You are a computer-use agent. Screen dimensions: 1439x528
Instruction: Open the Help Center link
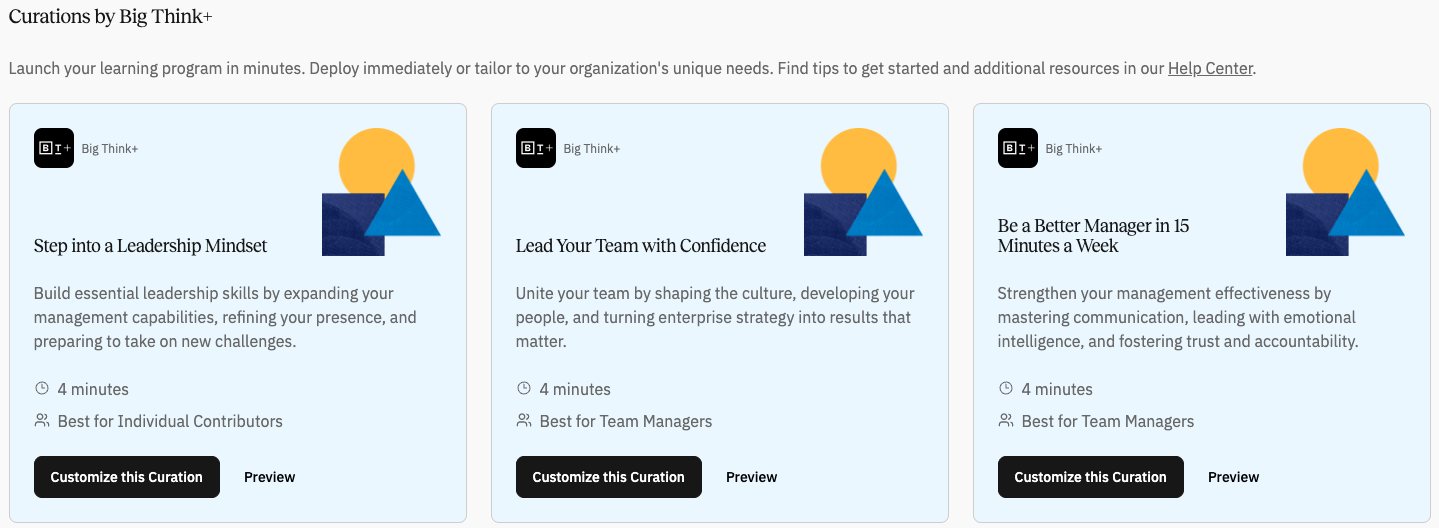point(1210,69)
